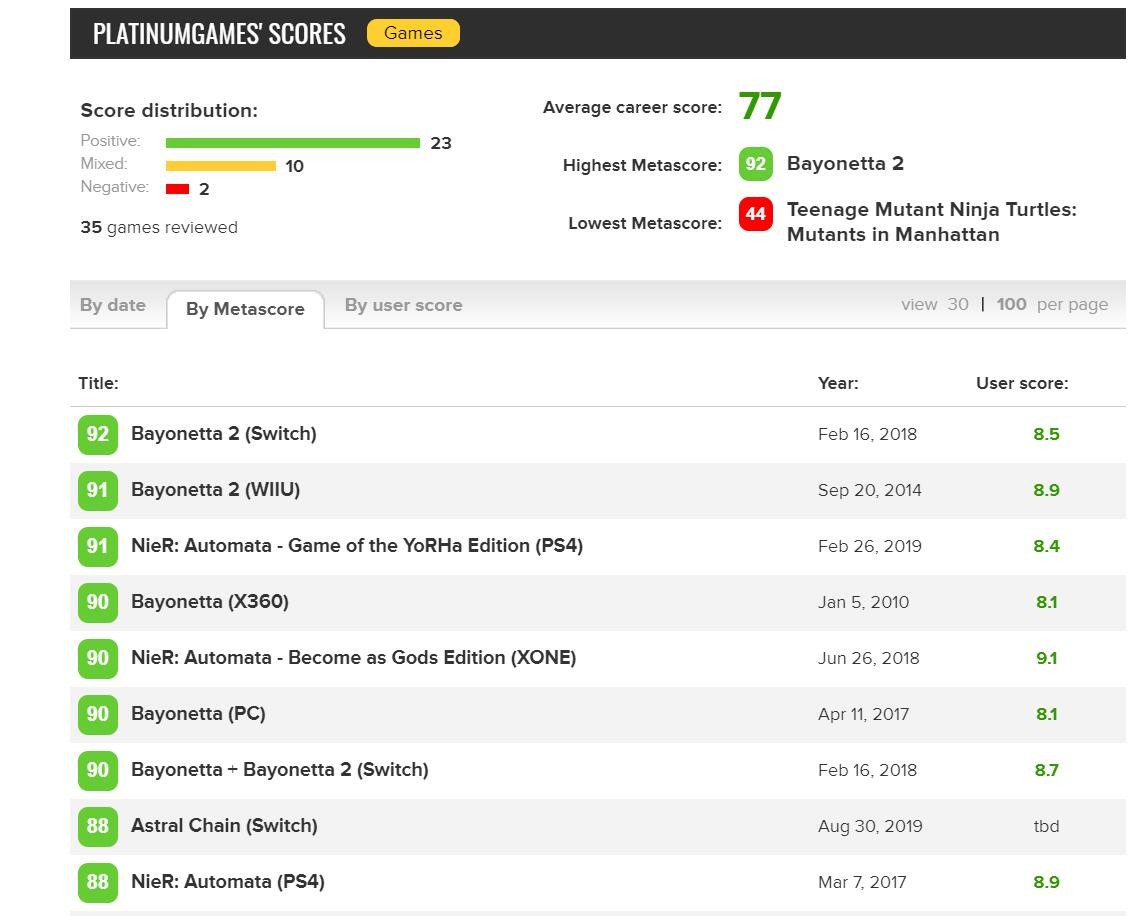This screenshot has width=1134, height=916.
Task: Click the 90 score badge beside Bayonetta (X360)
Action: point(97,602)
